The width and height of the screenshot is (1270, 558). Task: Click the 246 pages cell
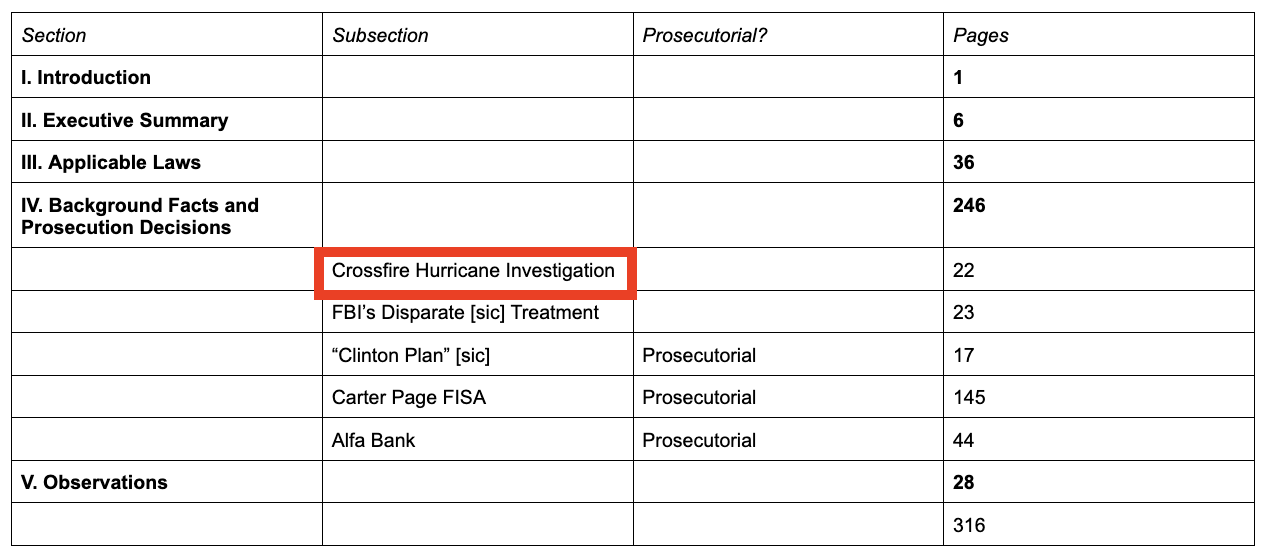coord(1099,216)
